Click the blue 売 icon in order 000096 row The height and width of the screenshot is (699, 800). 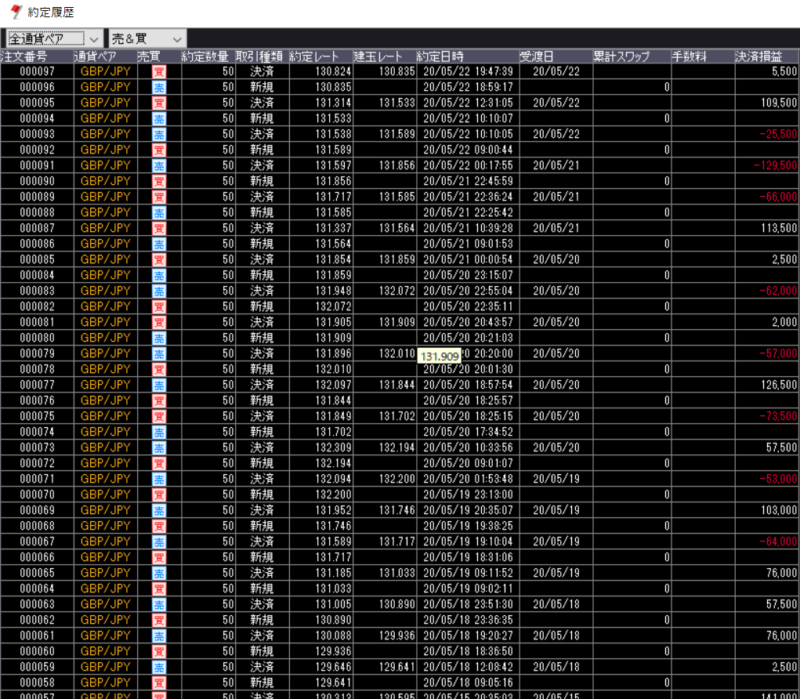tap(158, 87)
